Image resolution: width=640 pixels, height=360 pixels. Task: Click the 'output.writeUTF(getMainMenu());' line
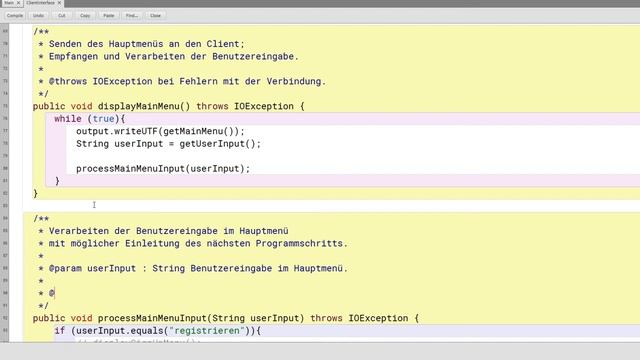coord(160,131)
